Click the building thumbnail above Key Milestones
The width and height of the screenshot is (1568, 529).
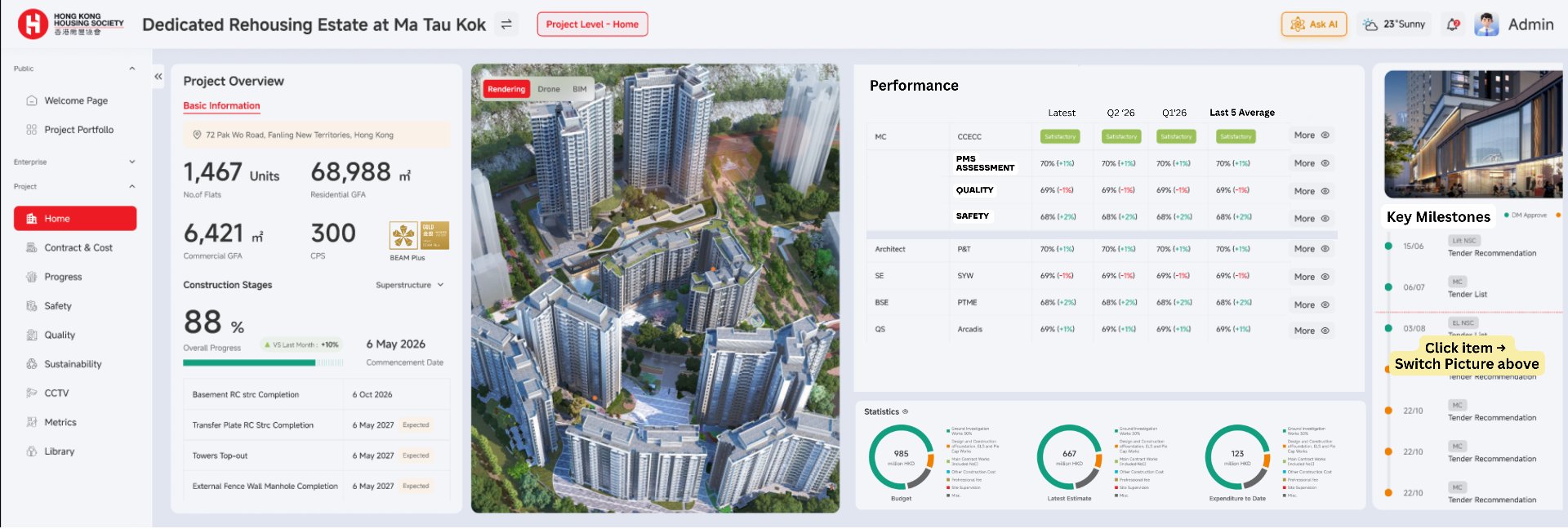[x=1472, y=135]
